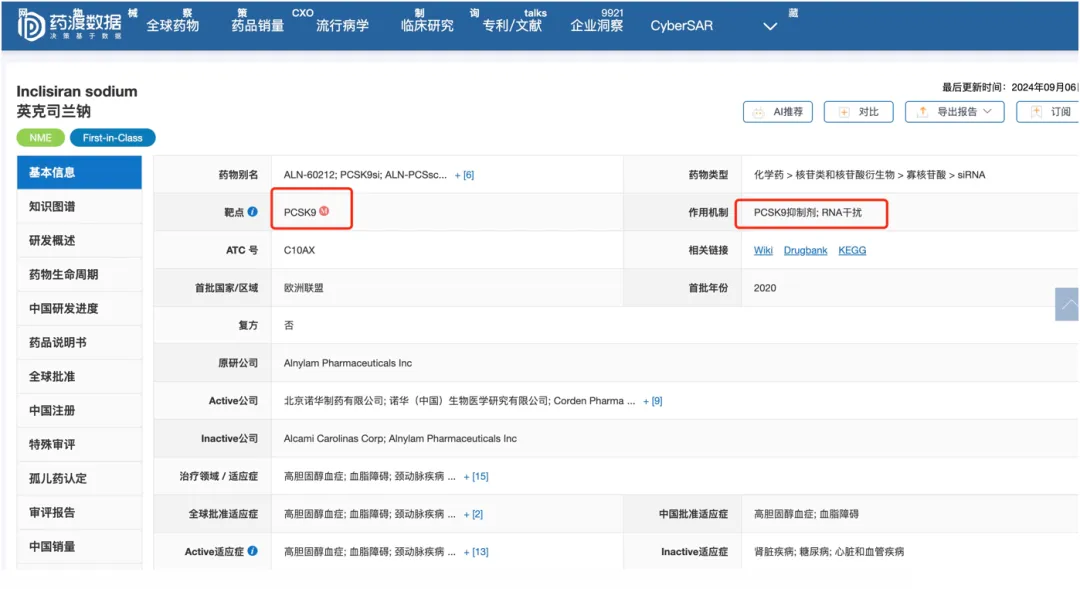1080x589 pixels.
Task: Click the info icon beside 靶点
Action: click(x=252, y=212)
